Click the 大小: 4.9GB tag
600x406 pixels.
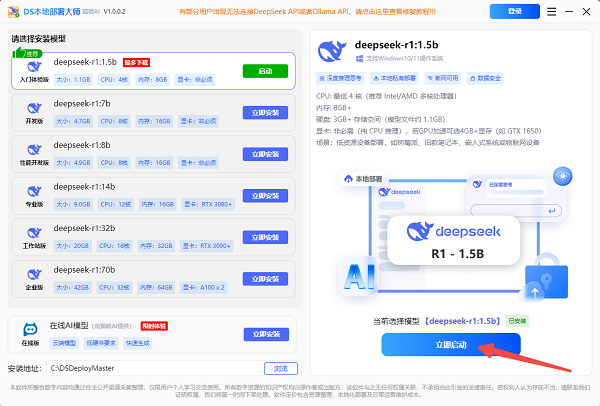pos(73,163)
